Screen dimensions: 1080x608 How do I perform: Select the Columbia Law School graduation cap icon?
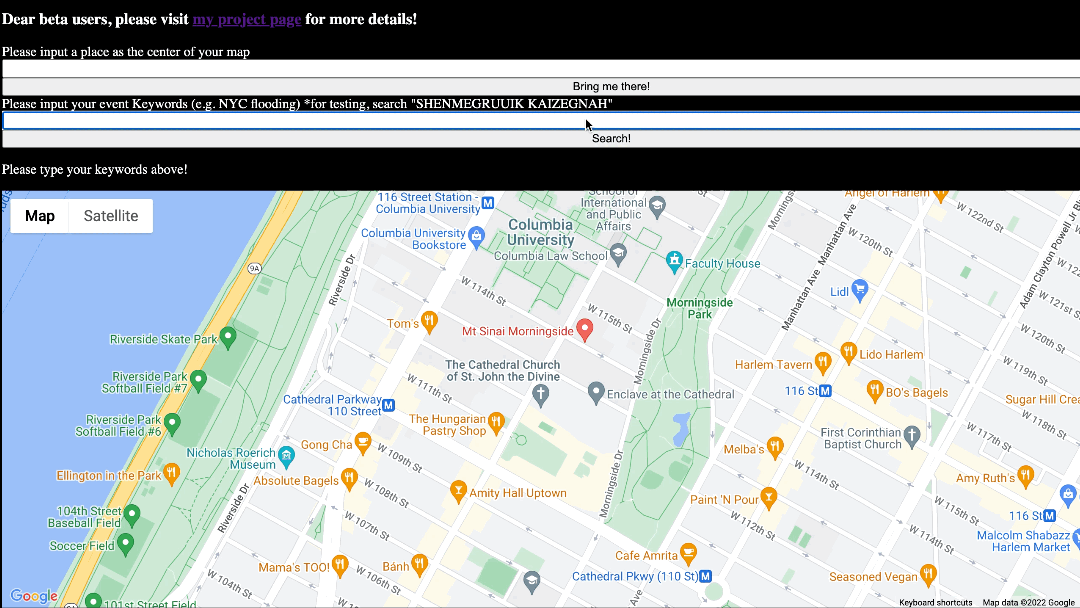(619, 254)
